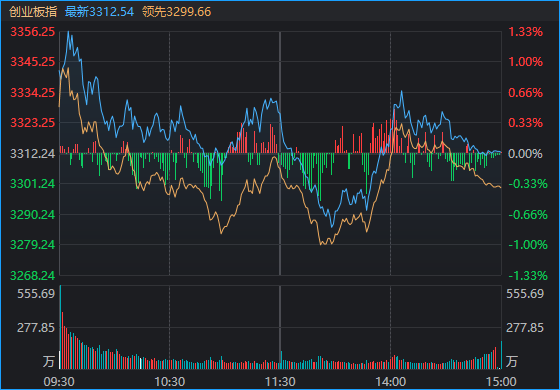Click the tallest opening volume bar at 09:30
The image size is (560, 390).
pos(60,327)
